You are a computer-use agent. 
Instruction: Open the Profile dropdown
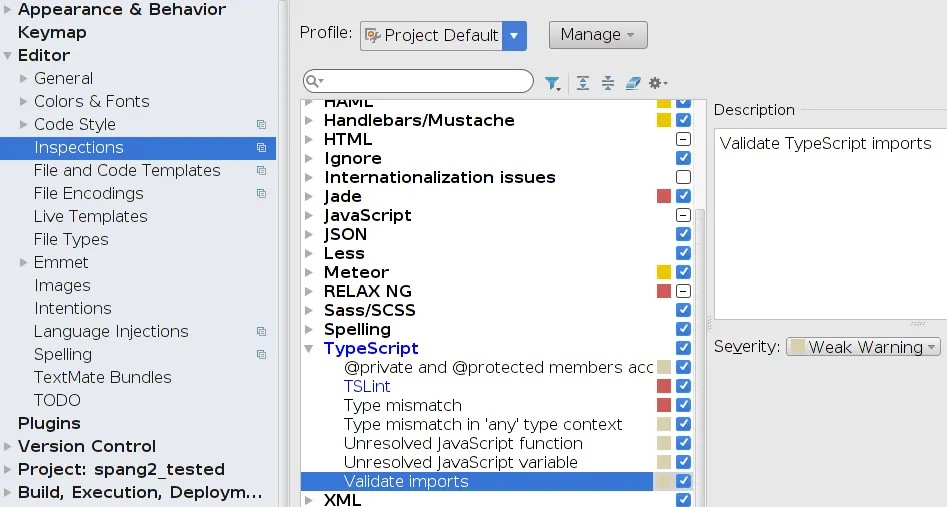pos(514,35)
